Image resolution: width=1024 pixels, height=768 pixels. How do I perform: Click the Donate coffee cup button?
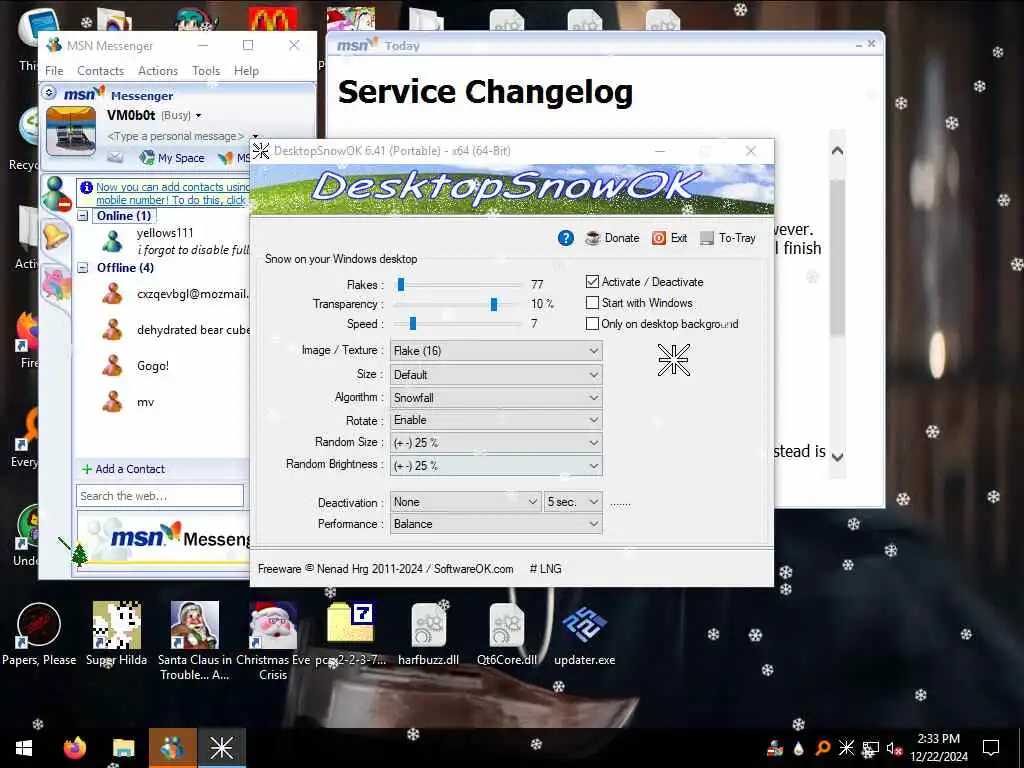[612, 238]
